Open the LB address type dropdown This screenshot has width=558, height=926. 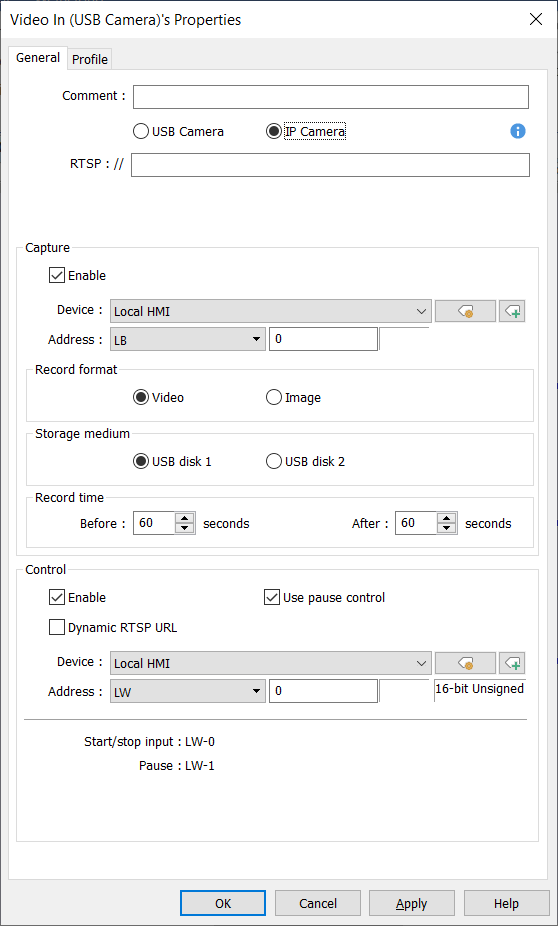click(x=188, y=340)
